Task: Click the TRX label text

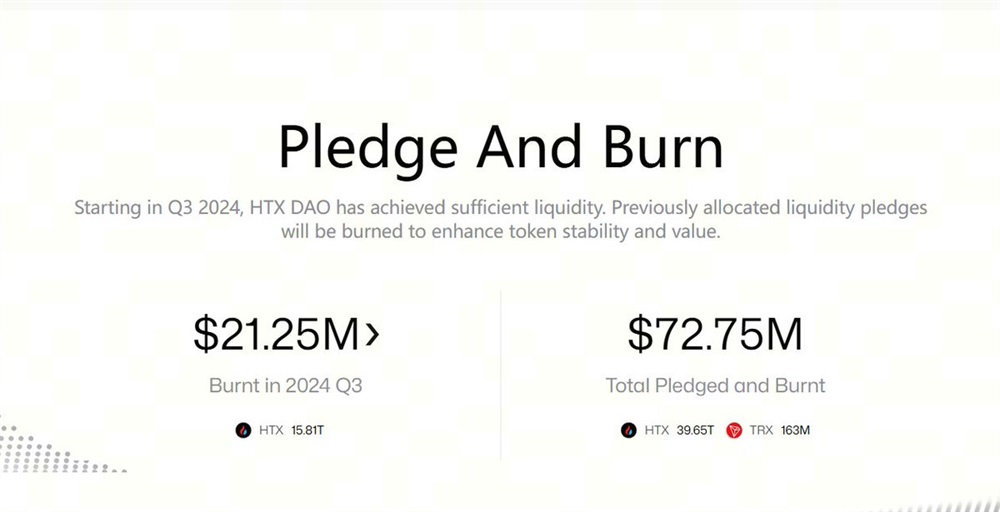Action: click(760, 431)
